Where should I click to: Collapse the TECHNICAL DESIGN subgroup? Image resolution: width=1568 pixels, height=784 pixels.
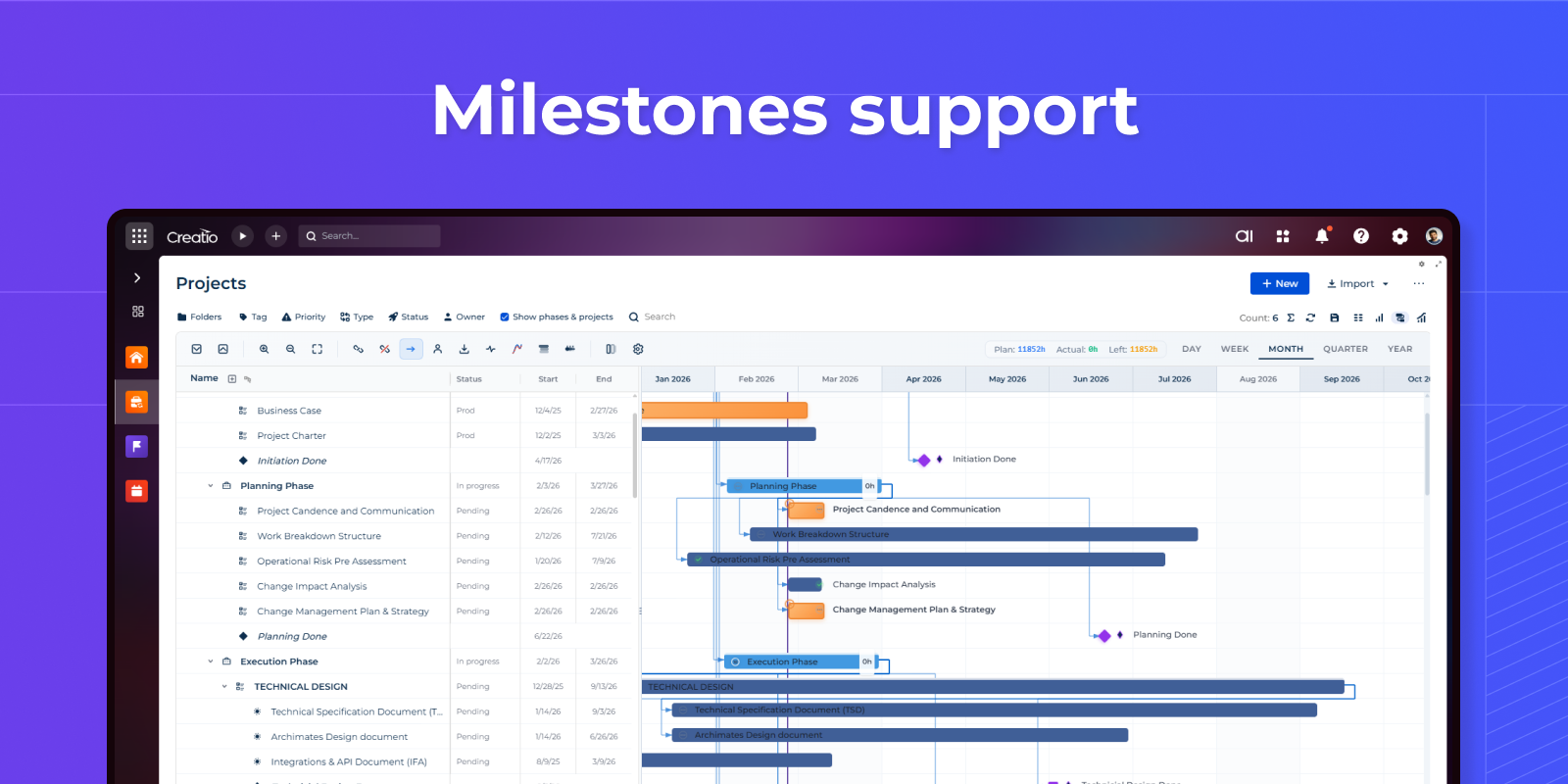[224, 687]
